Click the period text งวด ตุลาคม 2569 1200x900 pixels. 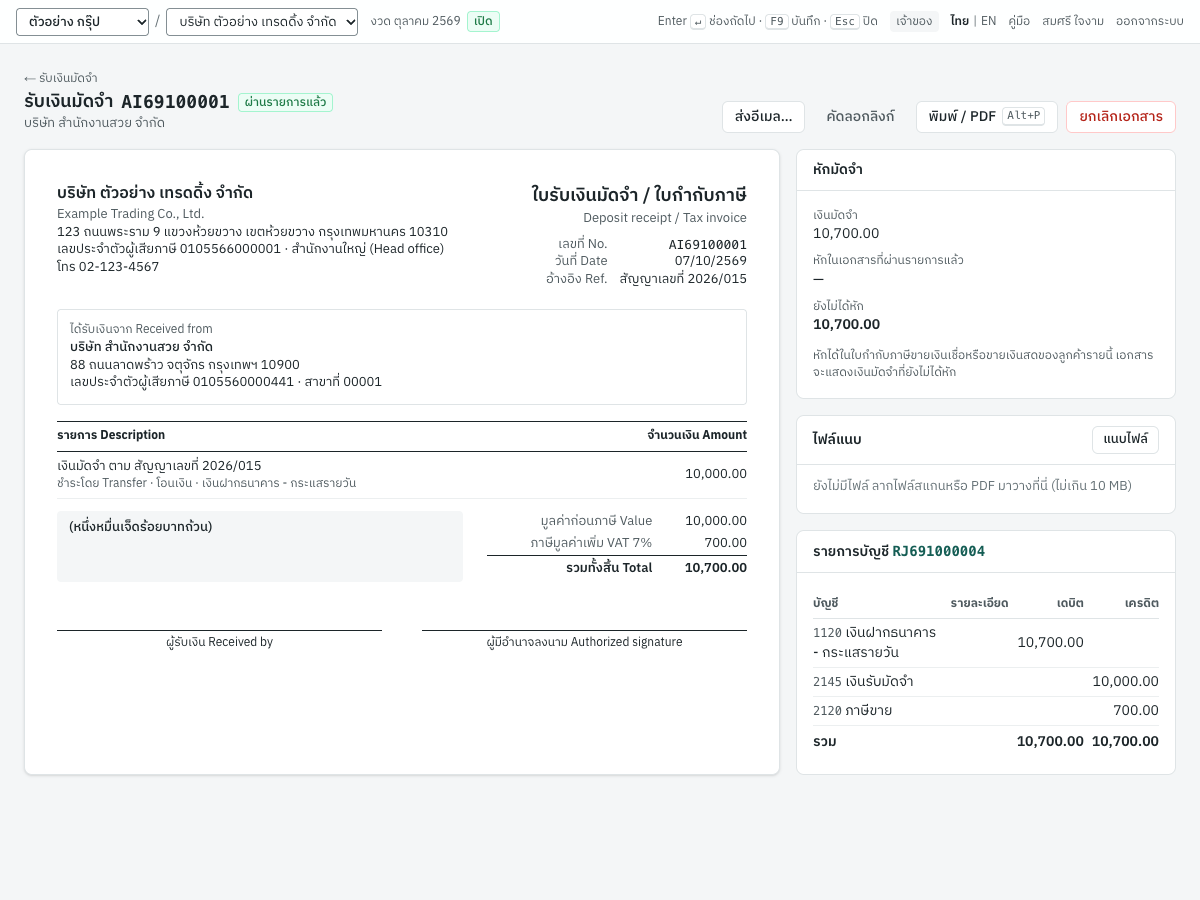[415, 21]
